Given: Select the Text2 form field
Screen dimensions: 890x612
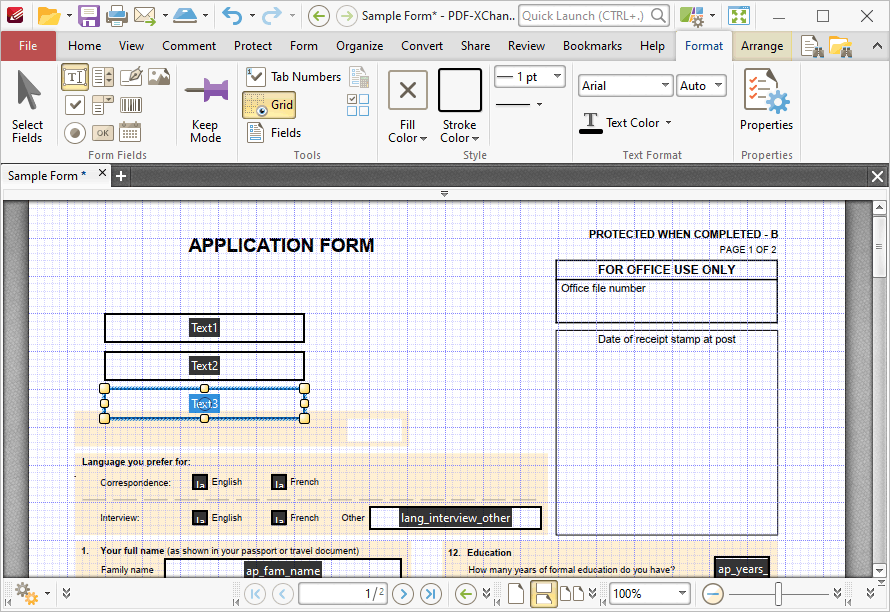Looking at the screenshot, I should [x=204, y=366].
